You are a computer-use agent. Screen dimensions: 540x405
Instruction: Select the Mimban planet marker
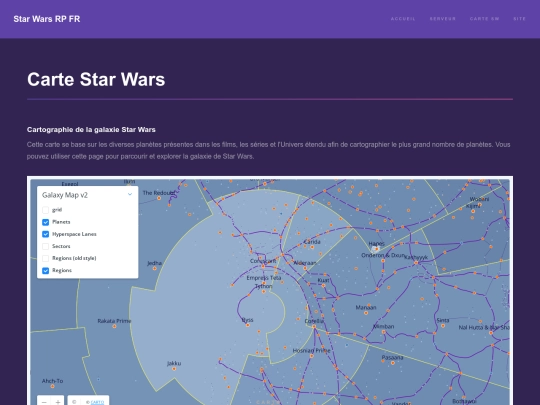383,332
